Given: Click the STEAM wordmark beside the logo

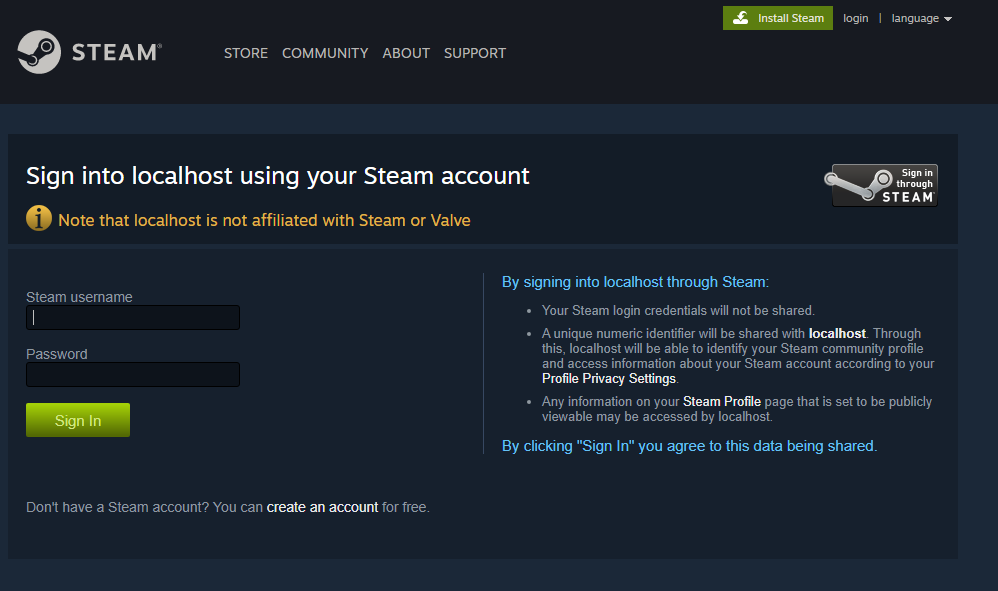Looking at the screenshot, I should coord(115,52).
